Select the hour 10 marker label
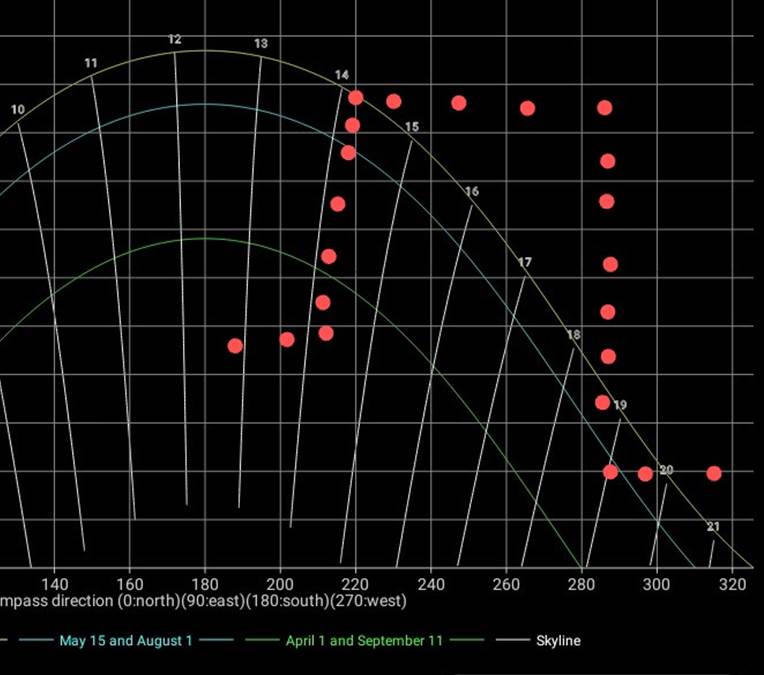 pos(18,110)
